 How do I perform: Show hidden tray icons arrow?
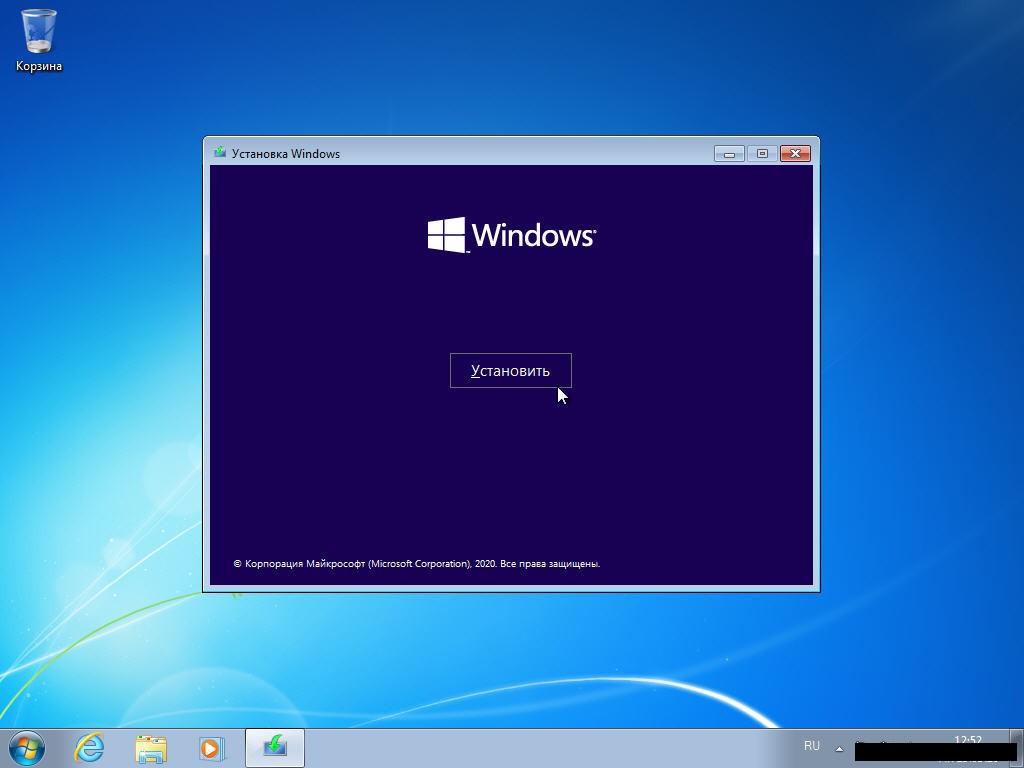tap(839, 749)
